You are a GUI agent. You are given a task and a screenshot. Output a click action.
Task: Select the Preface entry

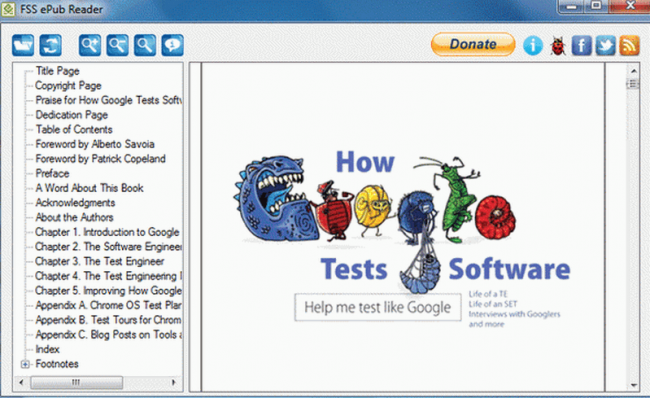click(x=52, y=173)
